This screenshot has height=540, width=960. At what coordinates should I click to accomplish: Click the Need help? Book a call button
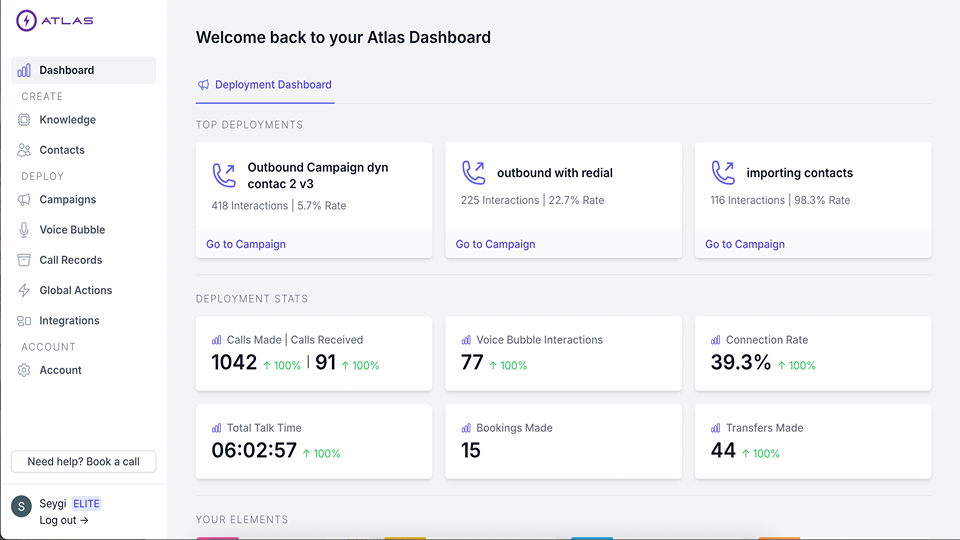[84, 462]
